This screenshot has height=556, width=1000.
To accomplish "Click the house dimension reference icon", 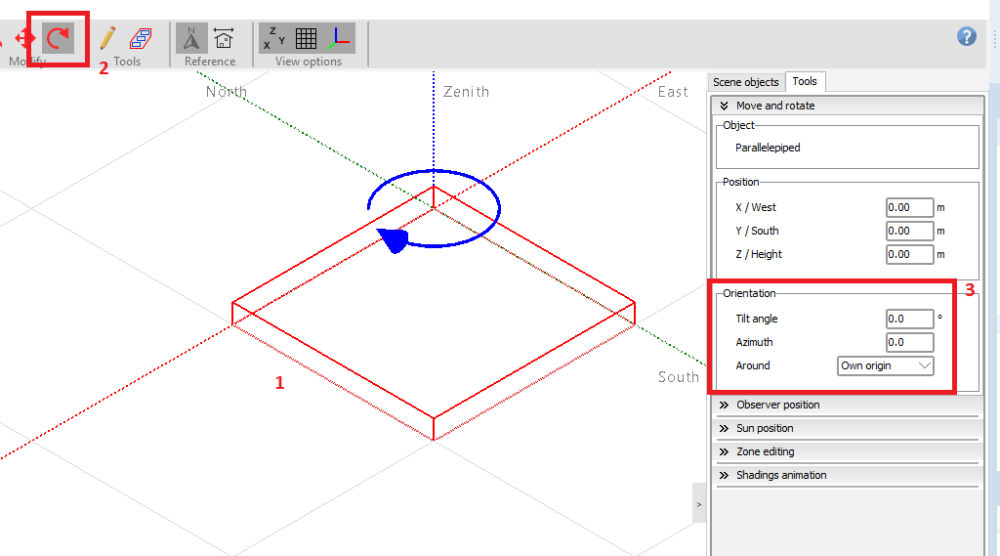I will 224,39.
